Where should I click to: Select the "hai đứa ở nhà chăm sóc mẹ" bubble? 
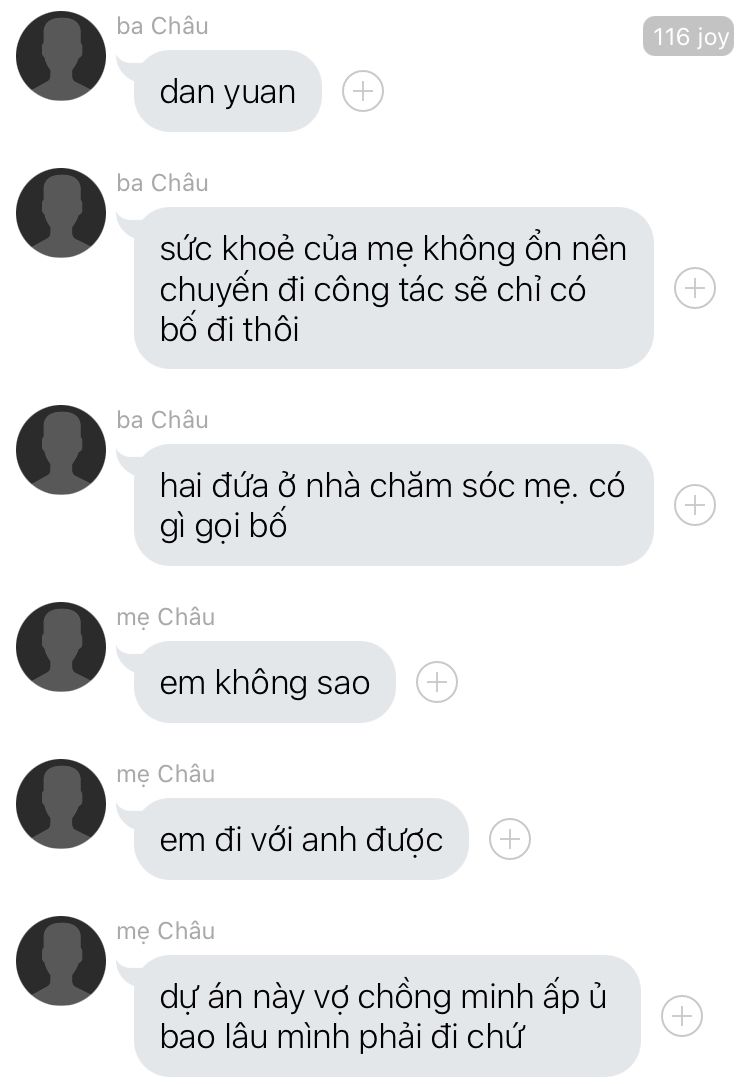pyautogui.click(x=393, y=505)
